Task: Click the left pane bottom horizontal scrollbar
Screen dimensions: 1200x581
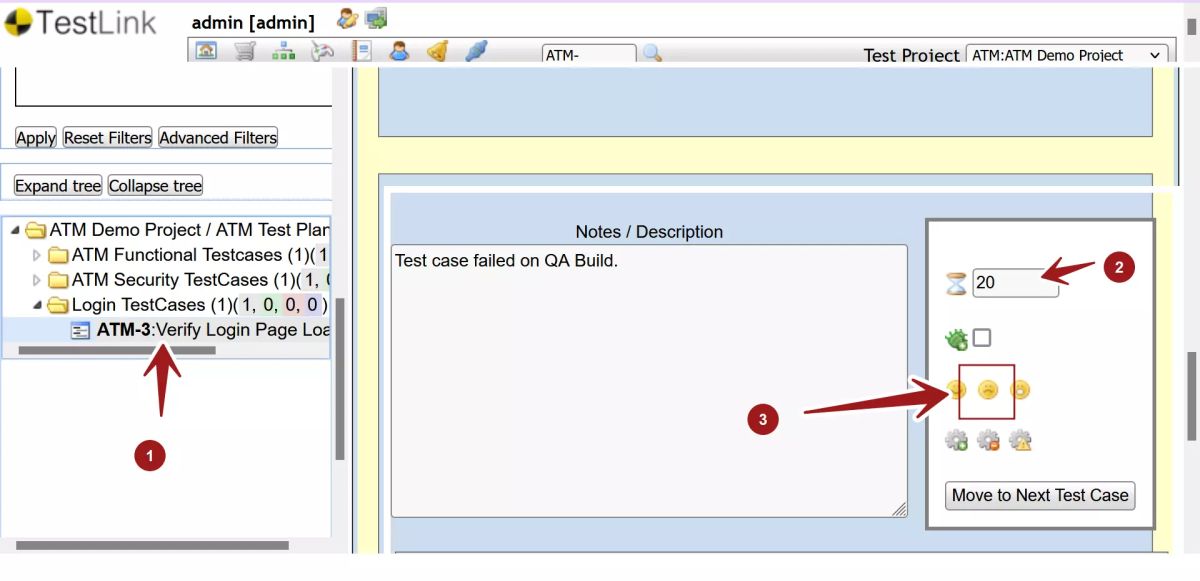Action: 152,546
